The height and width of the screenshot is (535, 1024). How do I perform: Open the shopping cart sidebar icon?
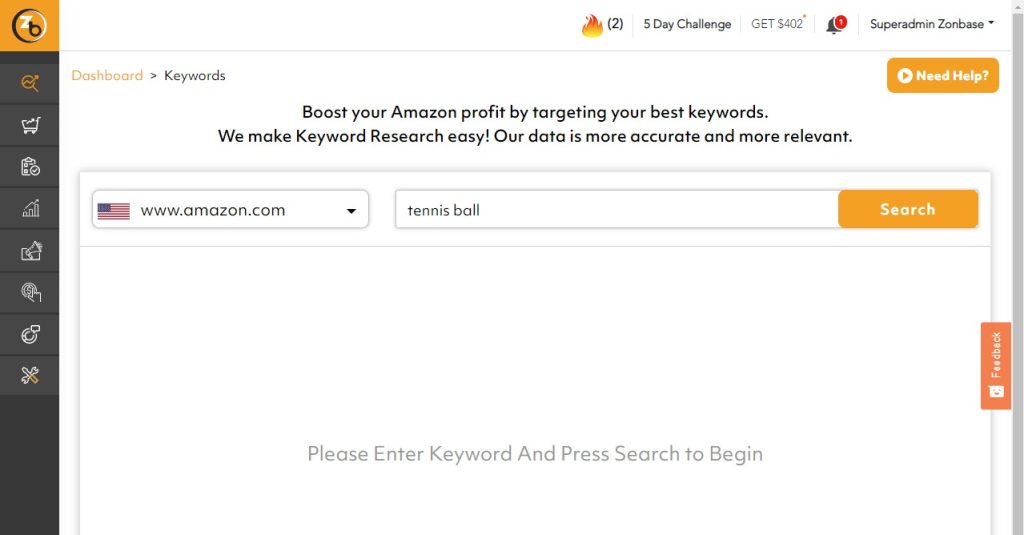click(x=30, y=125)
